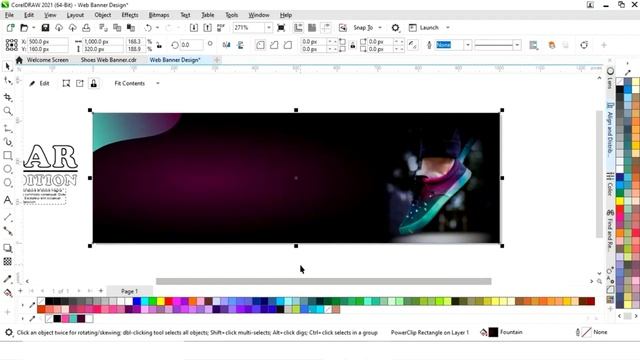Viewport: 640px width, 360px height.
Task: Add a page with the plus button
Action: click(101, 291)
